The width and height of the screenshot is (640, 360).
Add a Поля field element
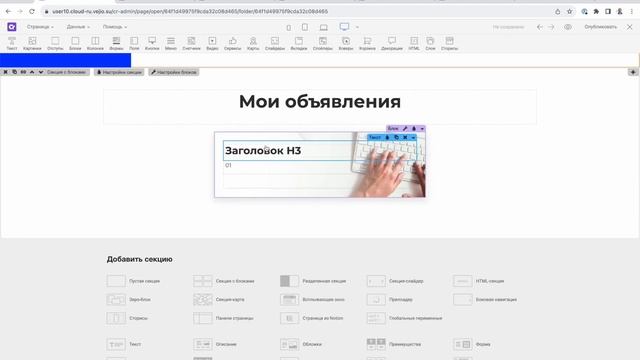point(134,43)
